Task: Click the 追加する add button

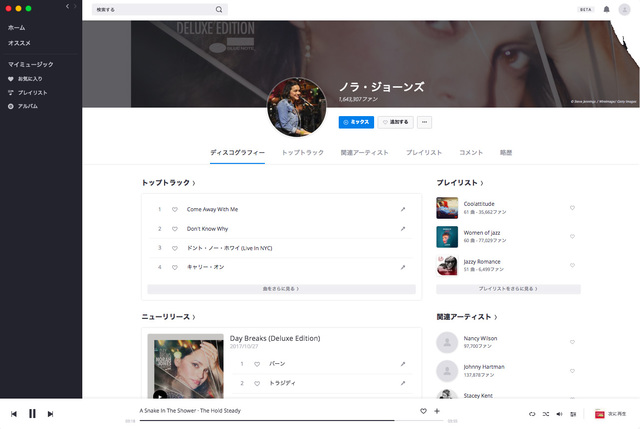Action: (x=396, y=122)
